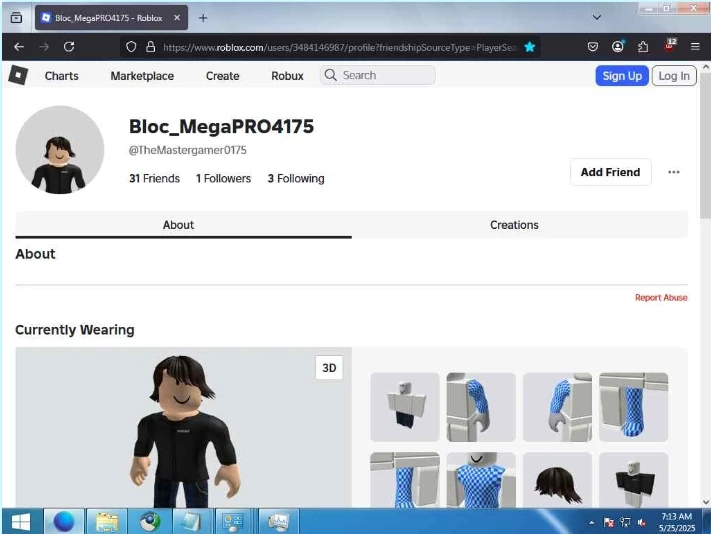Click the Firefox View icon in tab bar
Screen dimensions: 711x534
(x=16, y=18)
